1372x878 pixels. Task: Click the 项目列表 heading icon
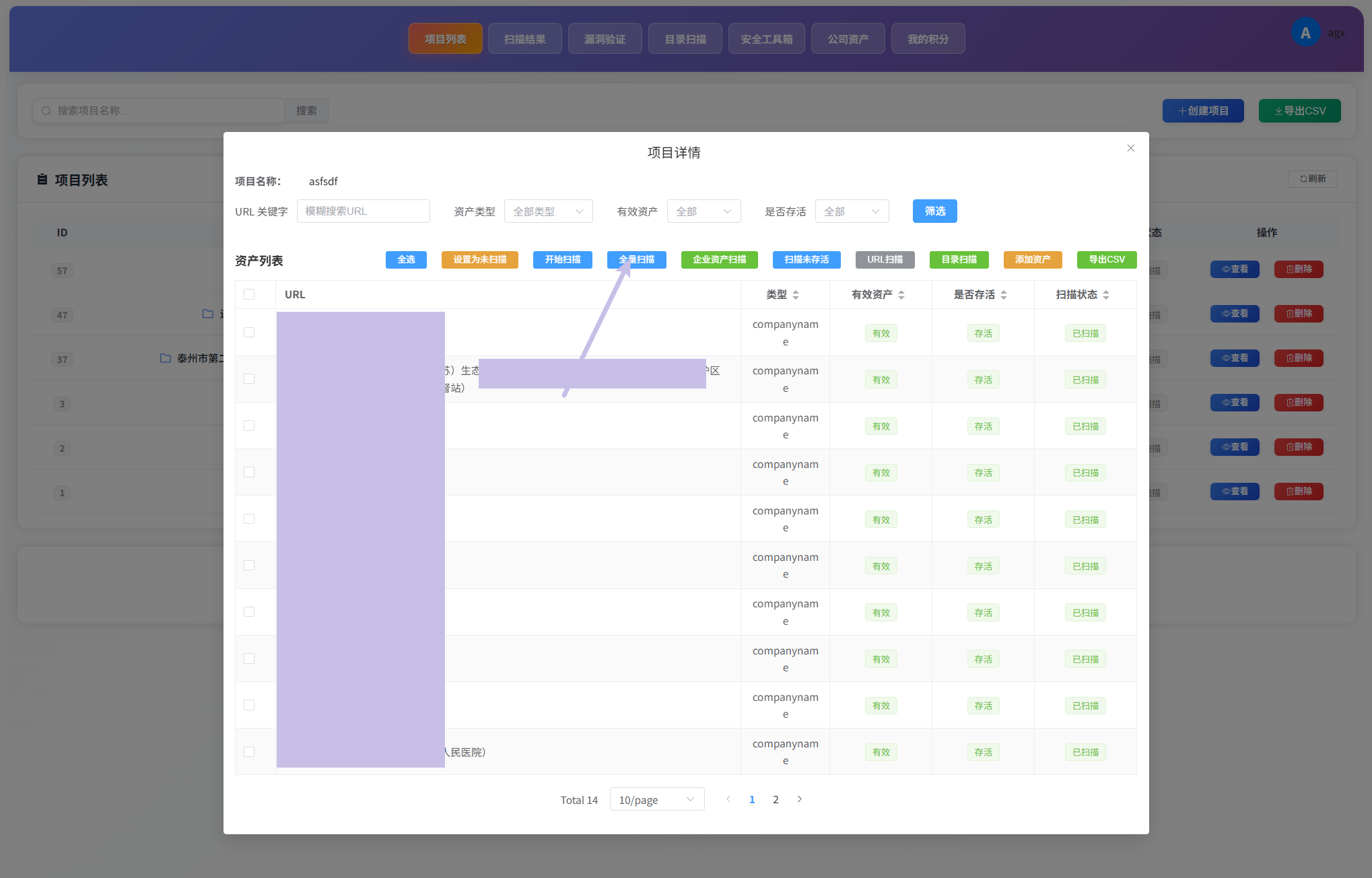42,180
